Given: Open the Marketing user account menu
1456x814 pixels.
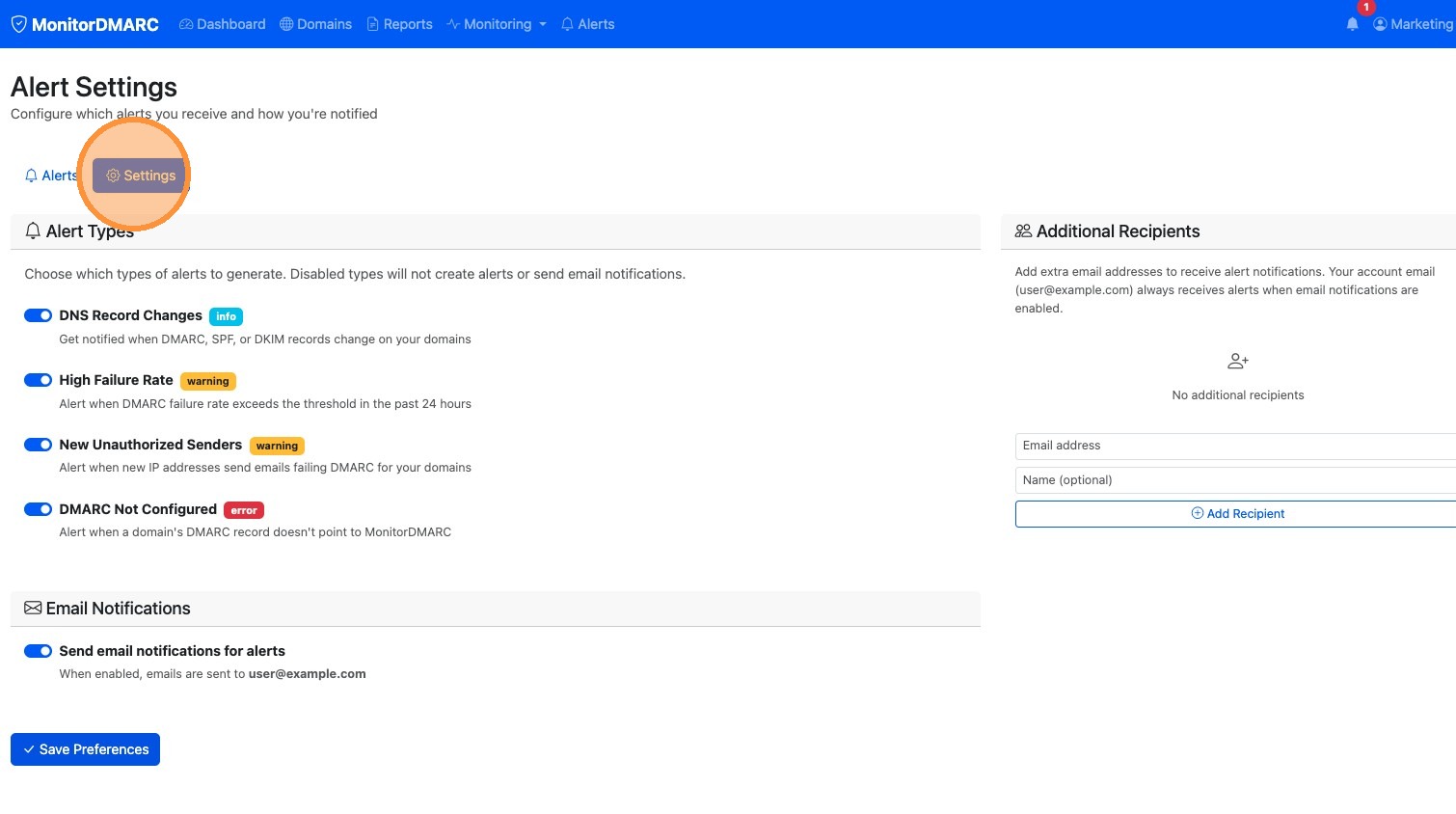Looking at the screenshot, I should point(1414,24).
